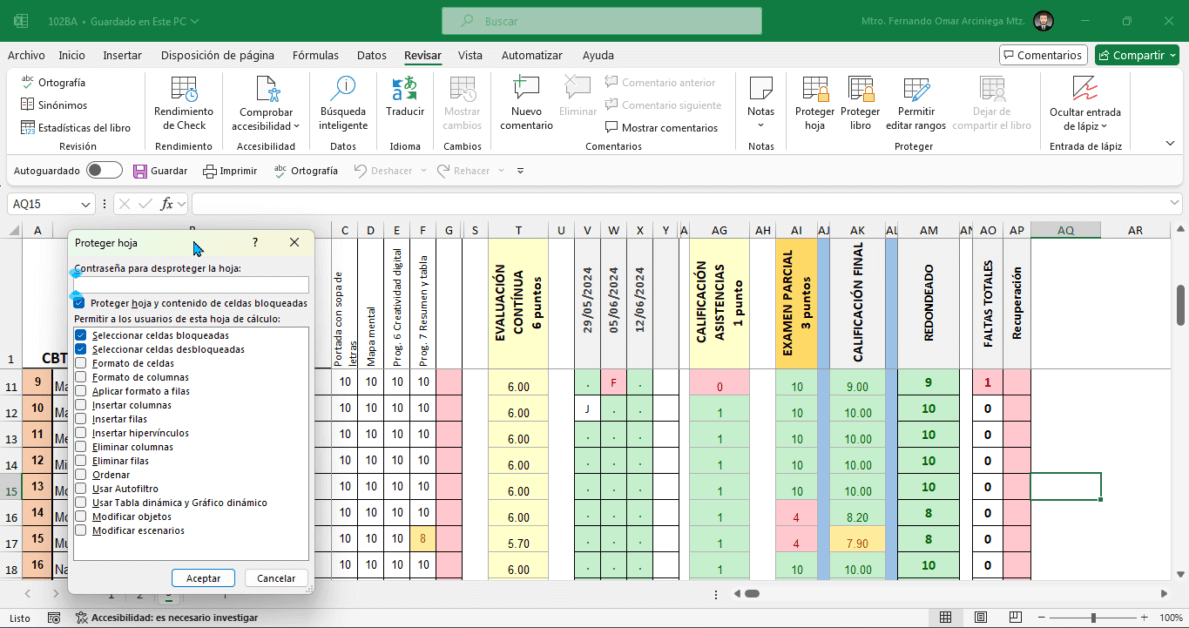The image size is (1189, 628).
Task: Click the Cancelar button
Action: 276,578
